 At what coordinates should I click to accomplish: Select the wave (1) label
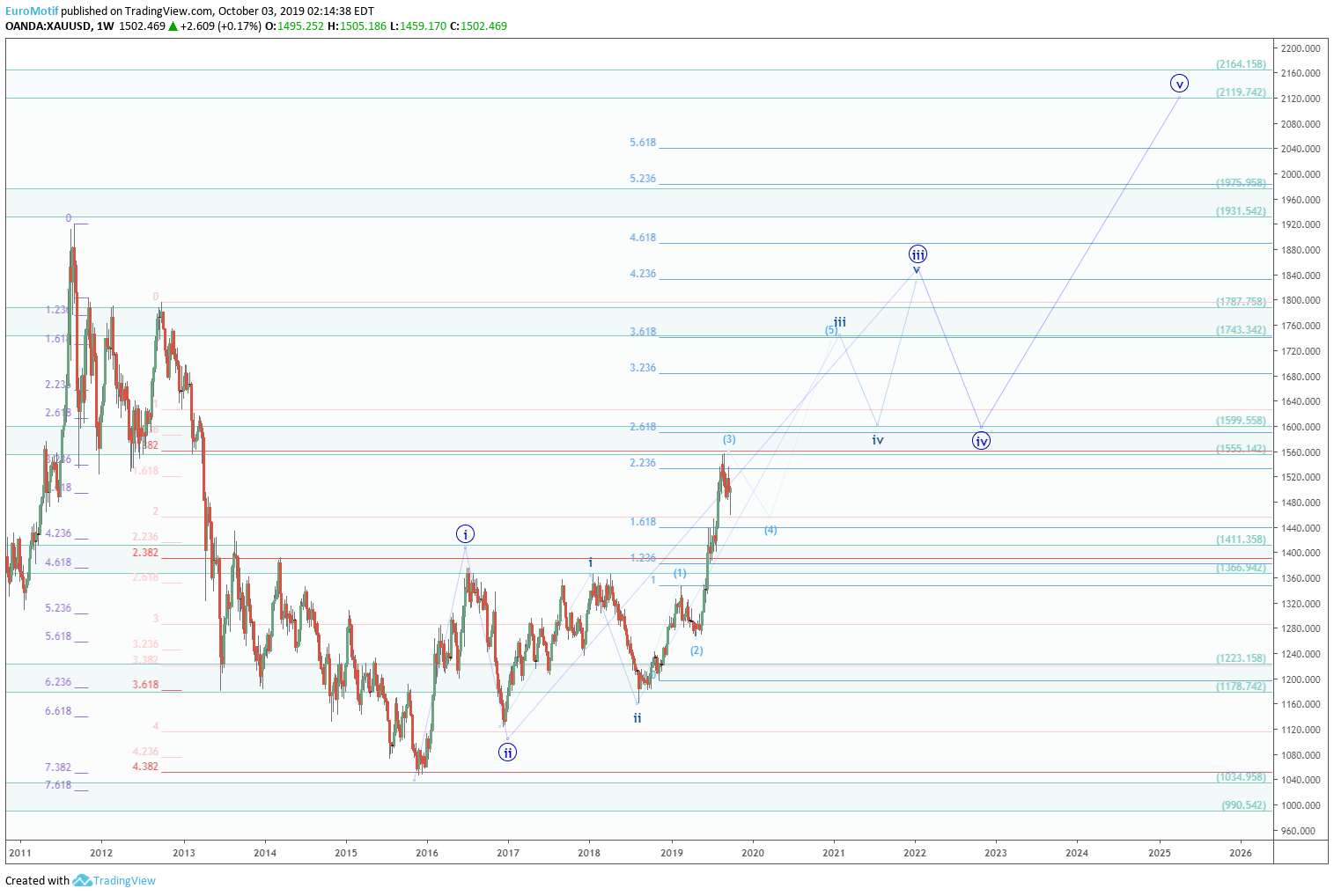click(x=681, y=573)
